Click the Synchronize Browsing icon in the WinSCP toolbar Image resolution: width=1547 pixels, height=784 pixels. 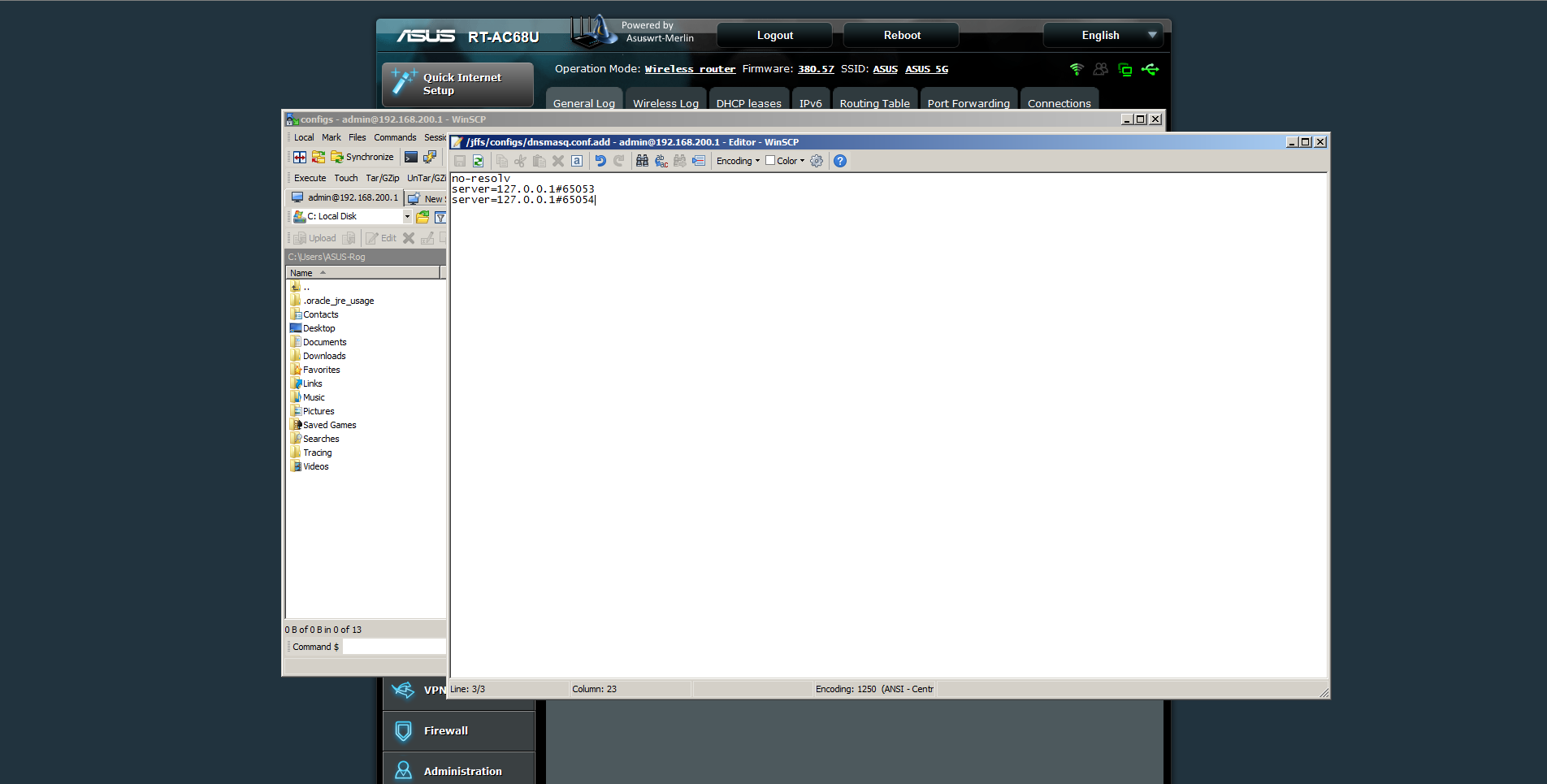pos(318,157)
